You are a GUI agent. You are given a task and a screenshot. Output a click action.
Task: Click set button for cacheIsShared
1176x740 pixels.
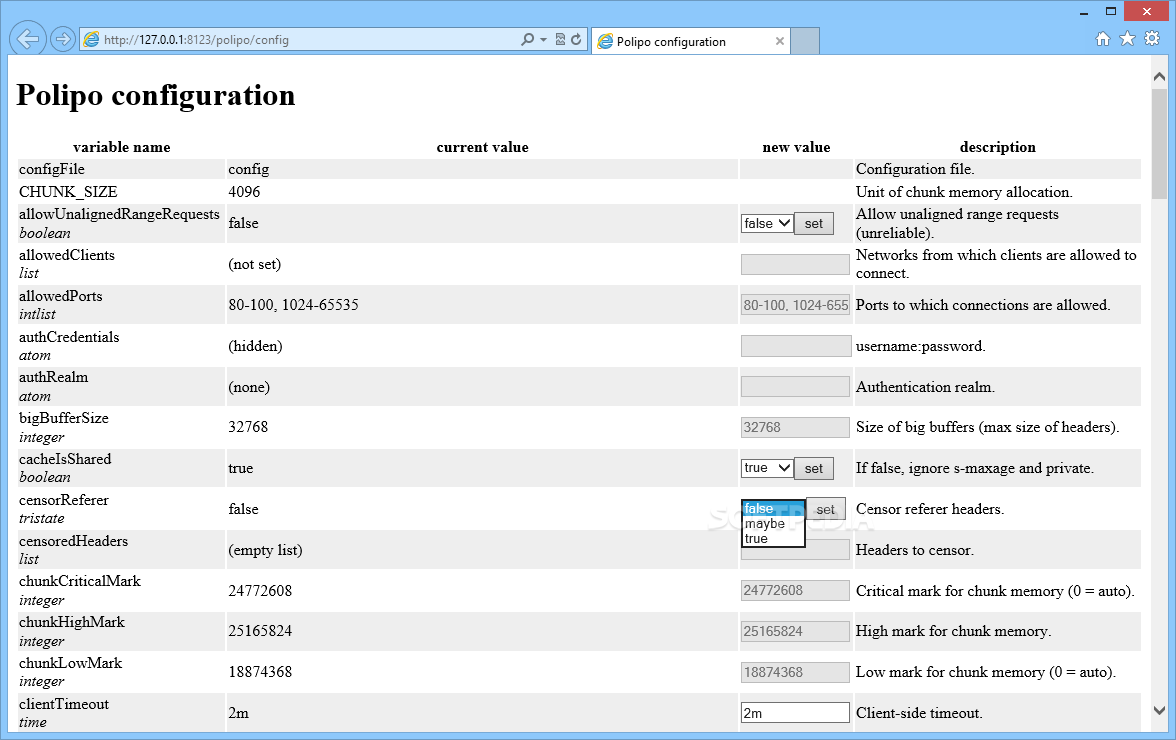814,469
